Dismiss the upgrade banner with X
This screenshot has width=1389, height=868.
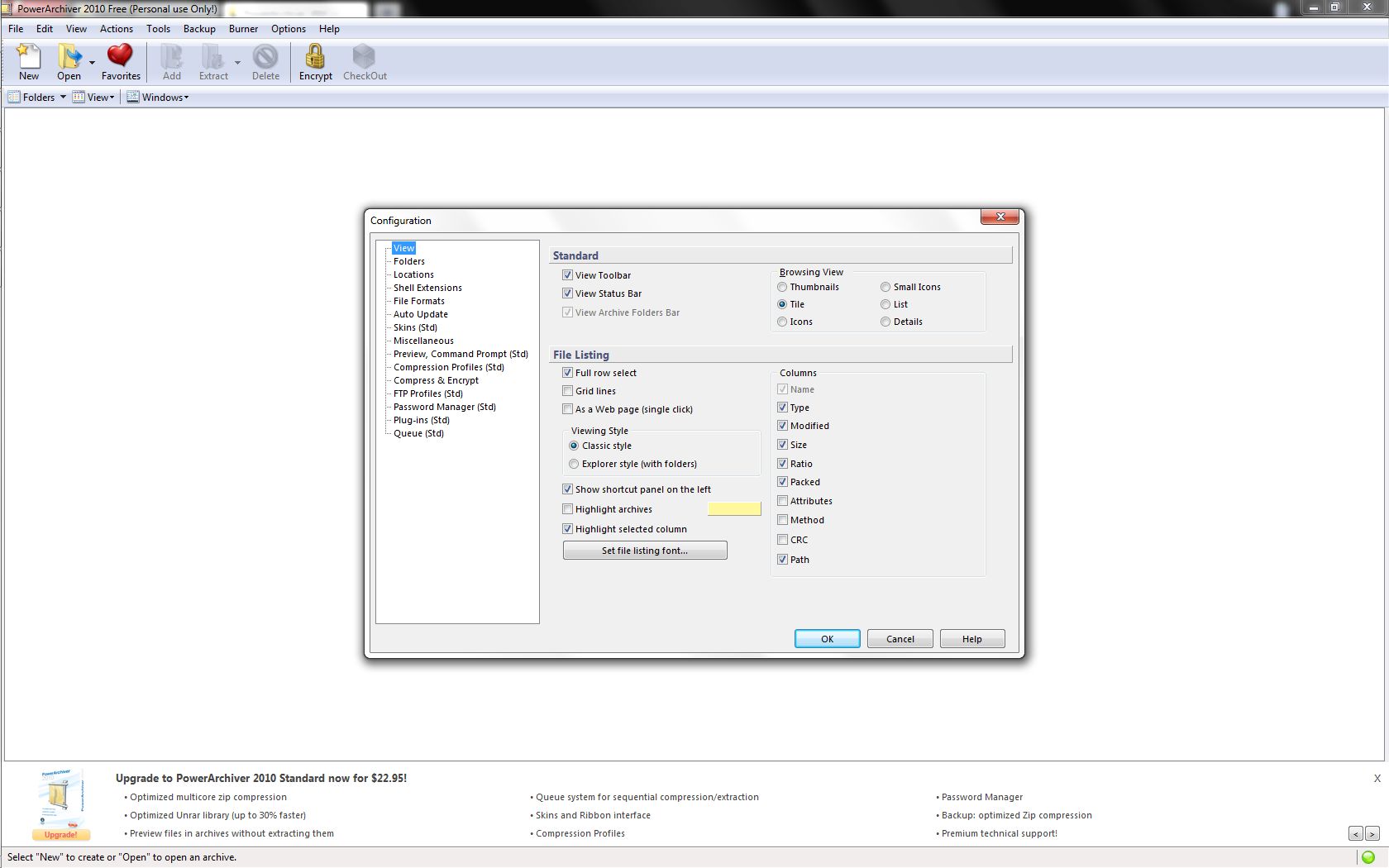1377,778
